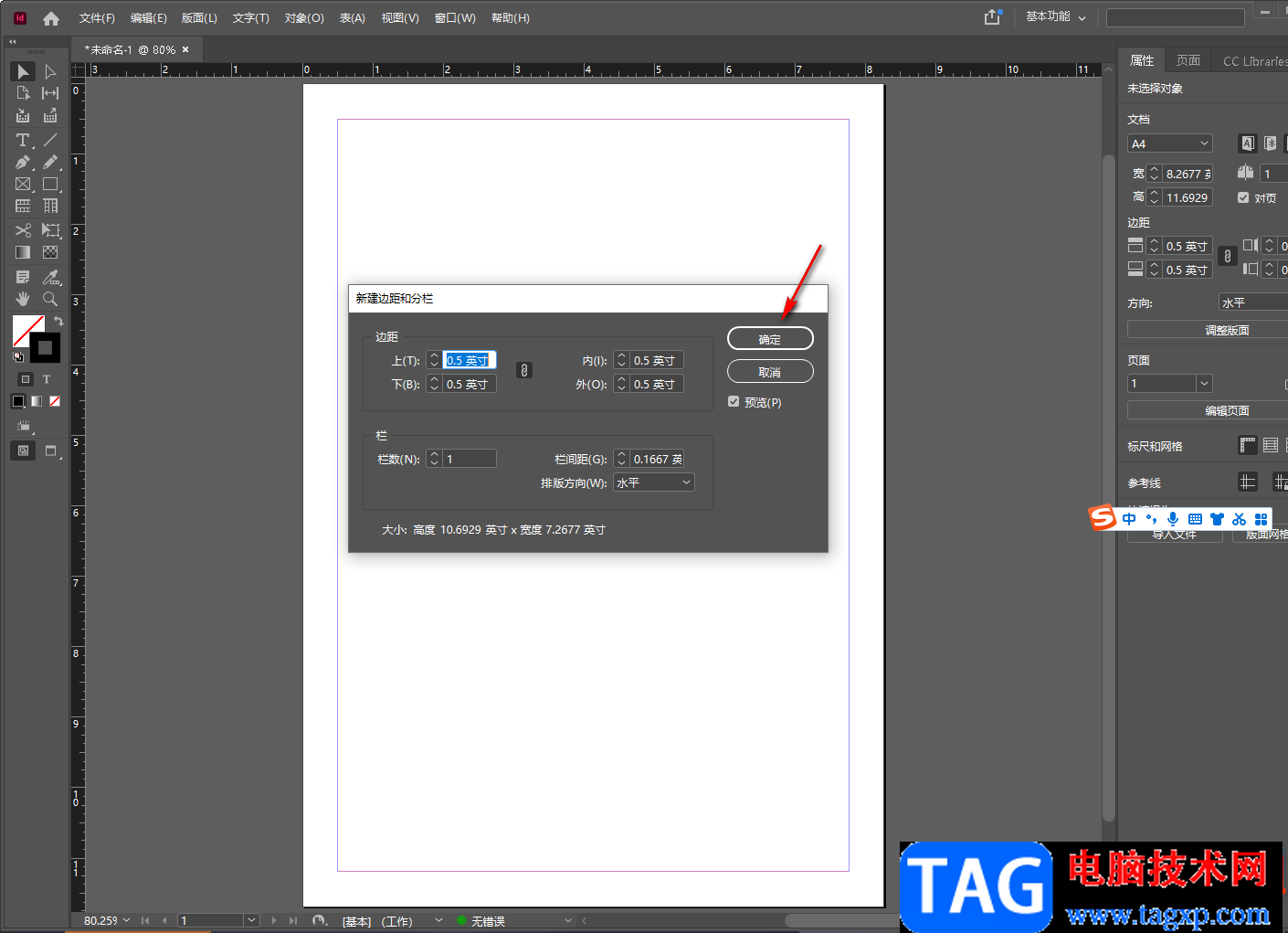Click the 上(T) margin stepper arrows

coord(434,360)
